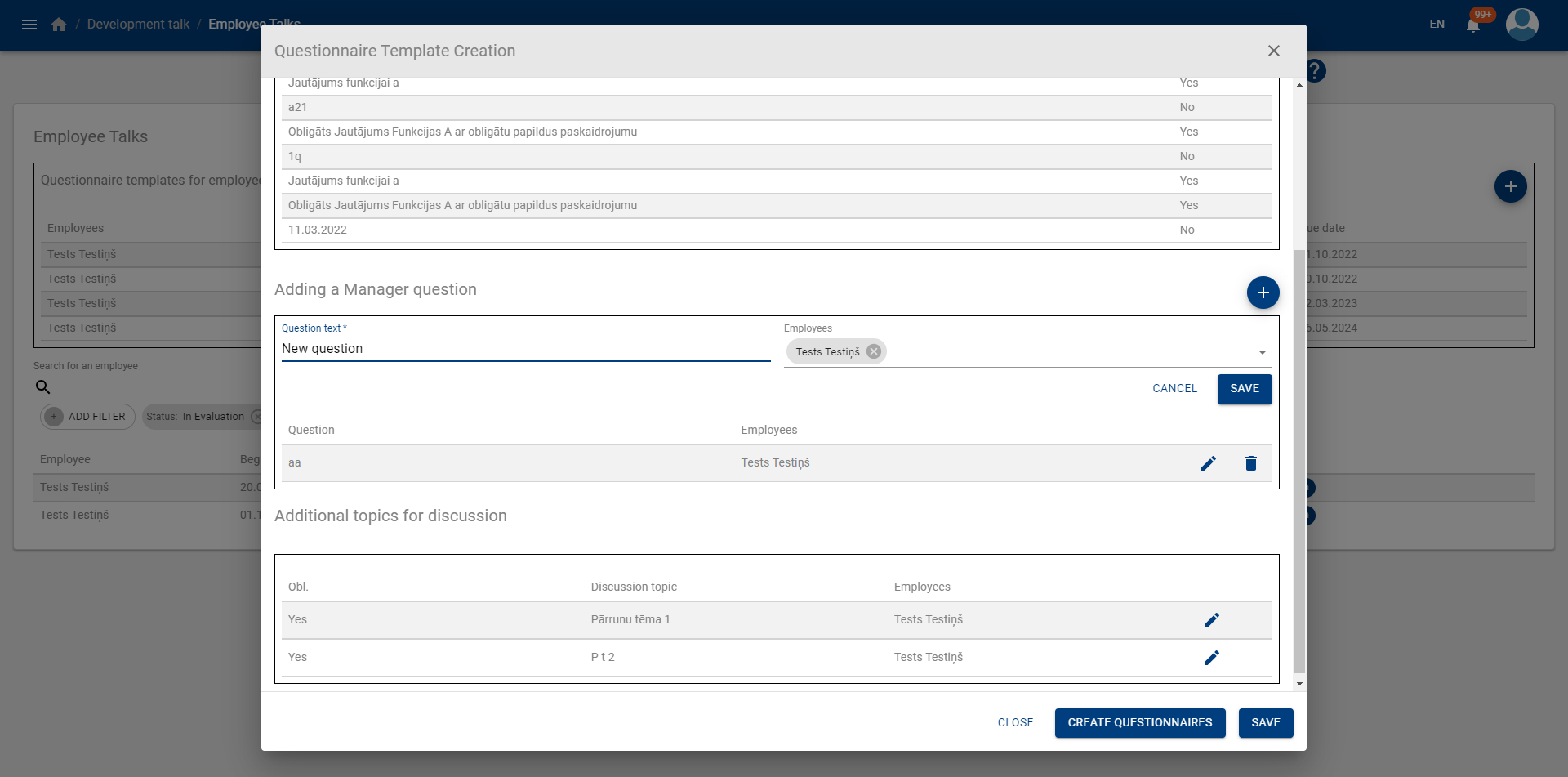Click the Discussion topic column header
1568x777 pixels.
point(634,587)
